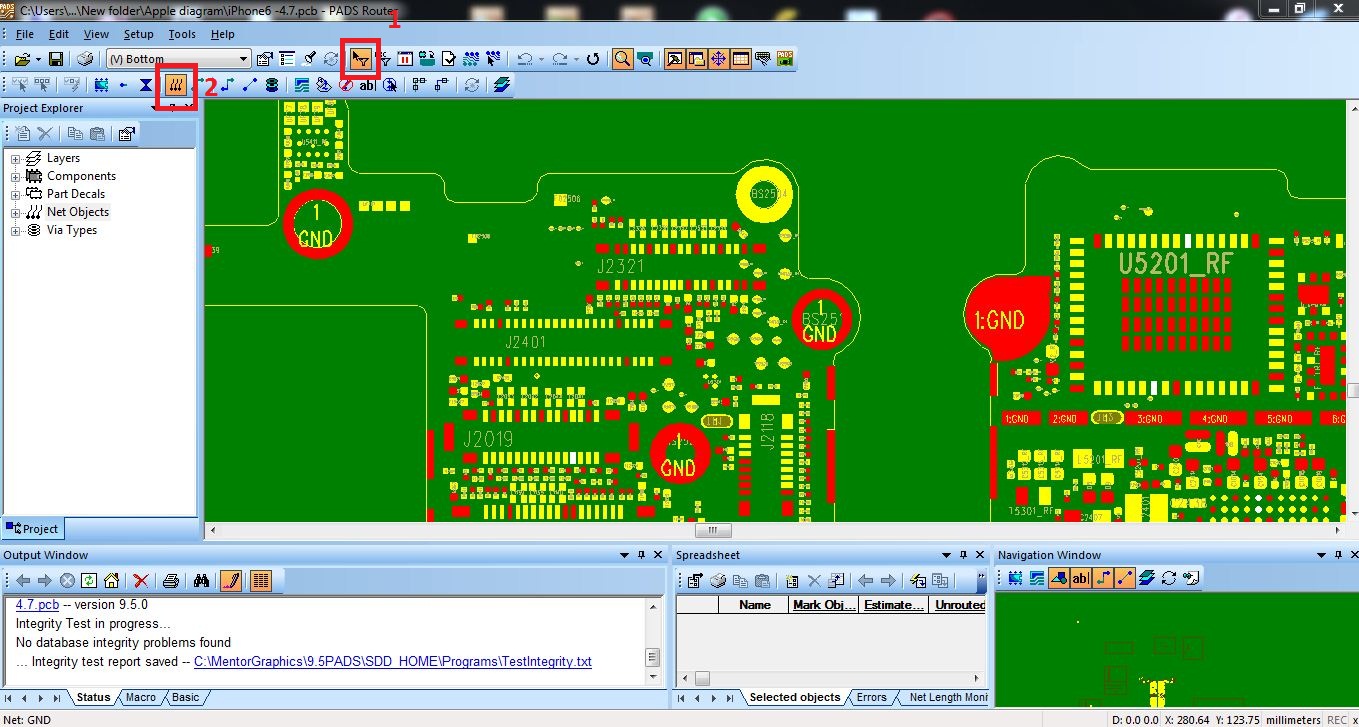Click the red pause-window icon in main toolbar

[x=406, y=59]
